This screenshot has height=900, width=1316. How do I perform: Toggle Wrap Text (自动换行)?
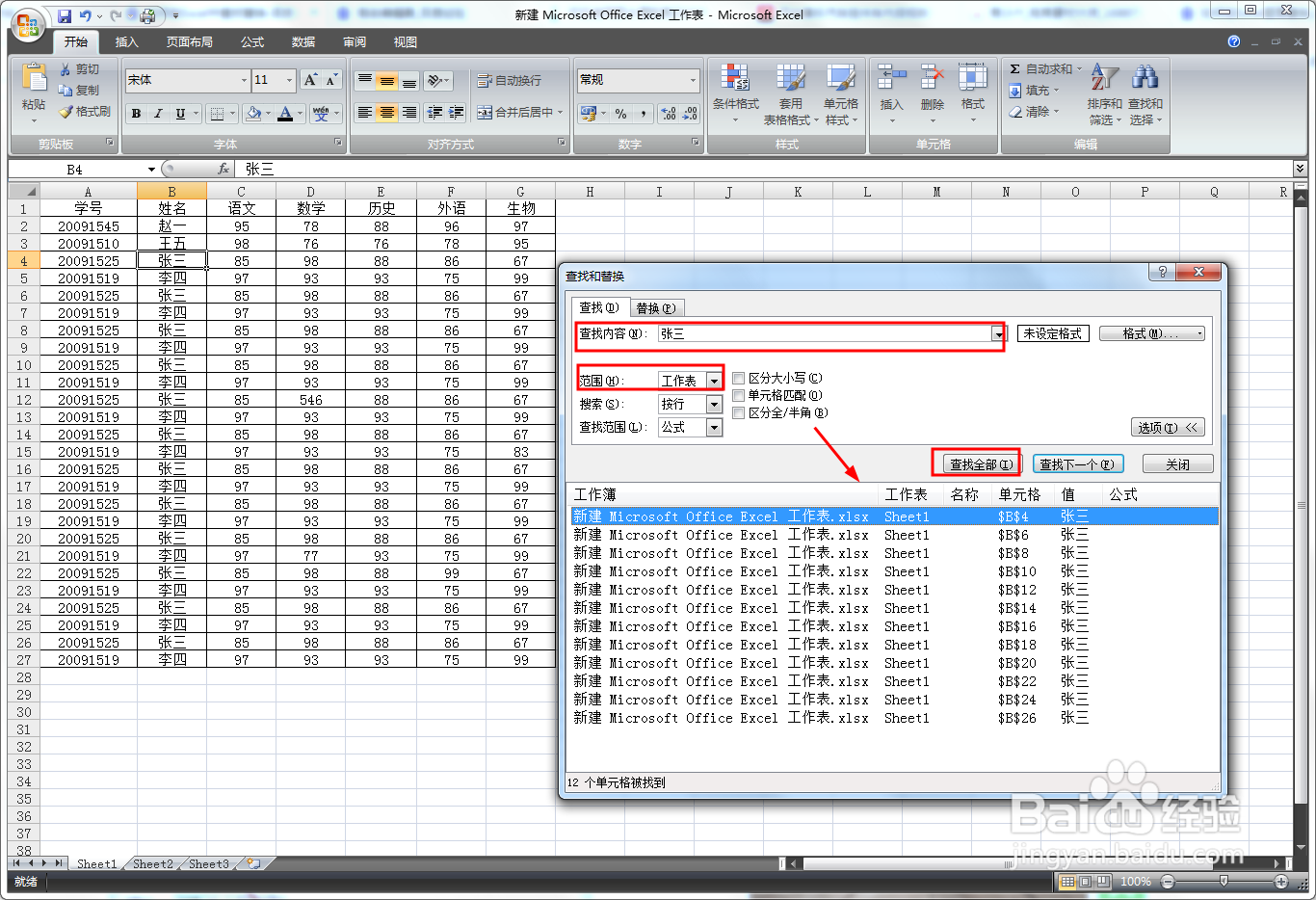[509, 81]
